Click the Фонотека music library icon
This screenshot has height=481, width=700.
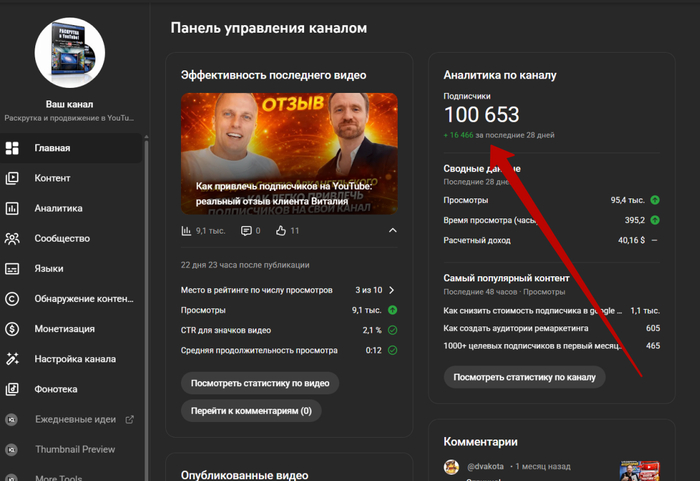click(x=12, y=389)
